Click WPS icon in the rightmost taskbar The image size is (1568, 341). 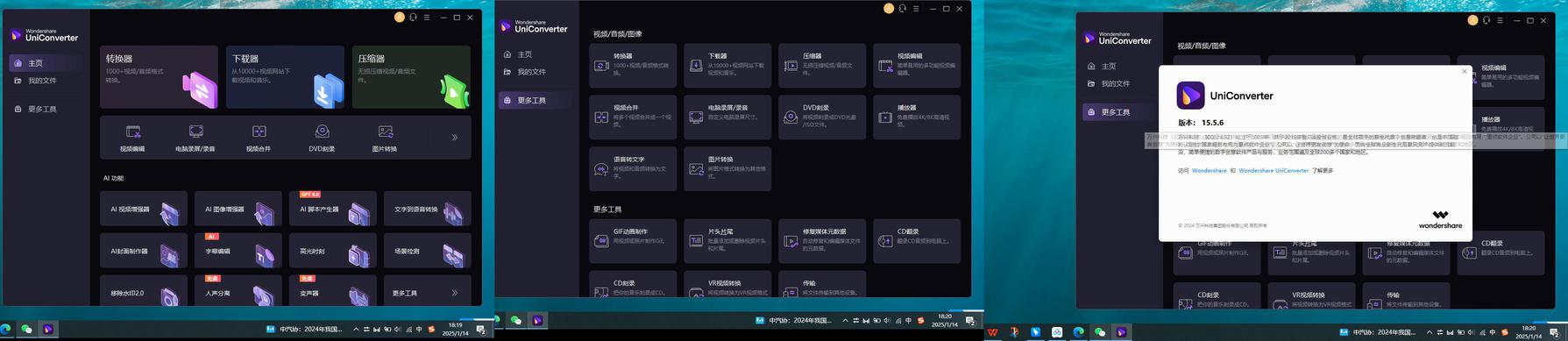[x=992, y=332]
